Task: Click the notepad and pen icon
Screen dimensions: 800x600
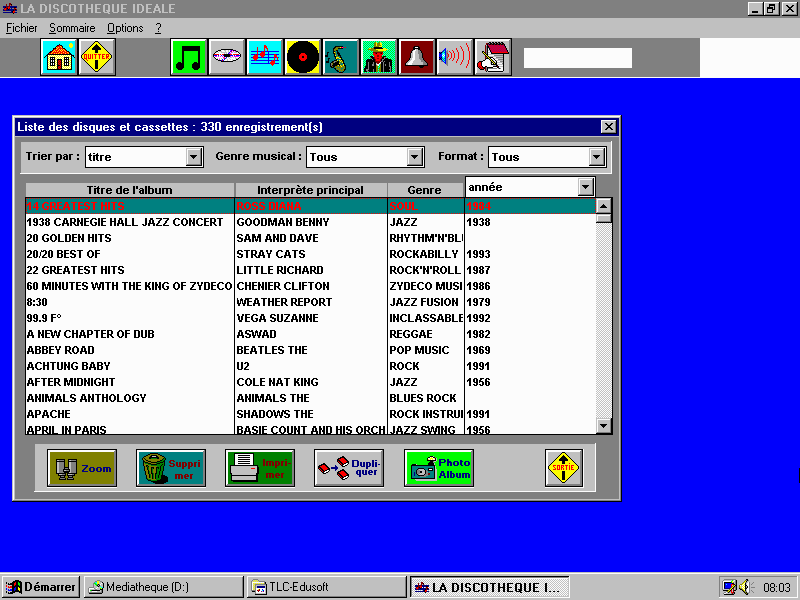Action: click(492, 57)
